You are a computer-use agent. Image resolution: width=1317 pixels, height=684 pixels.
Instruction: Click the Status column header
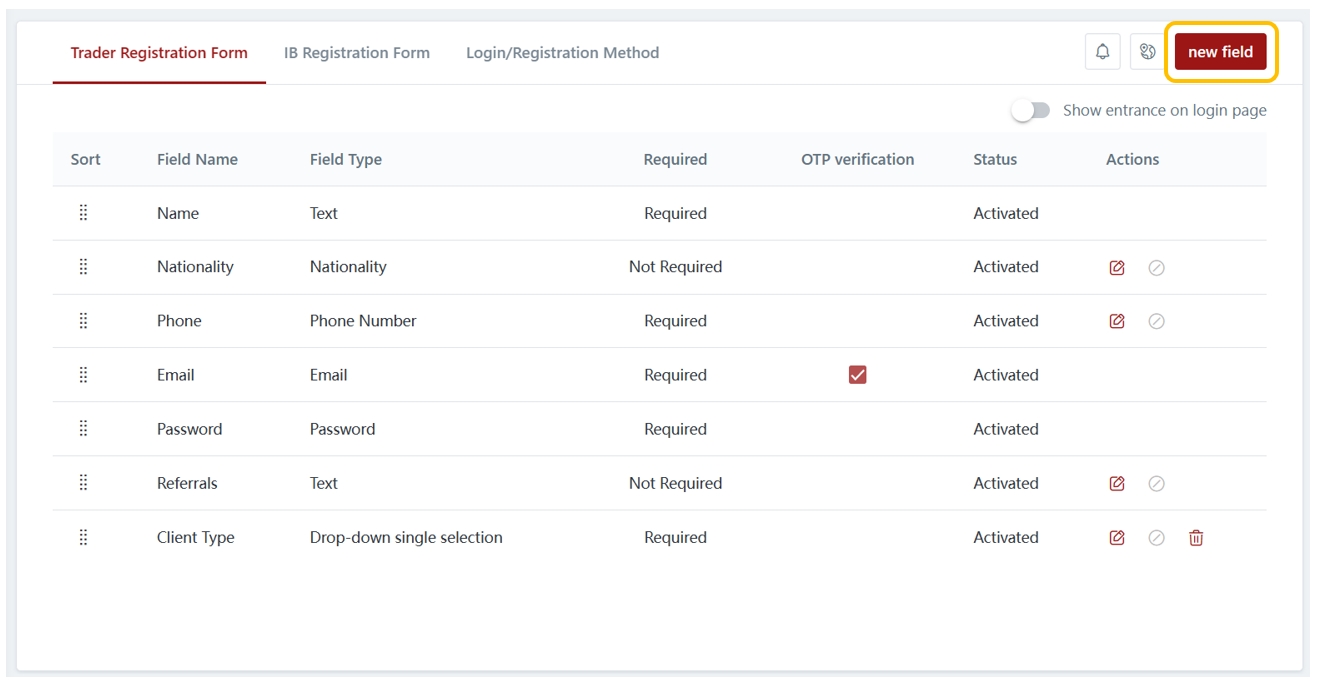[994, 160]
